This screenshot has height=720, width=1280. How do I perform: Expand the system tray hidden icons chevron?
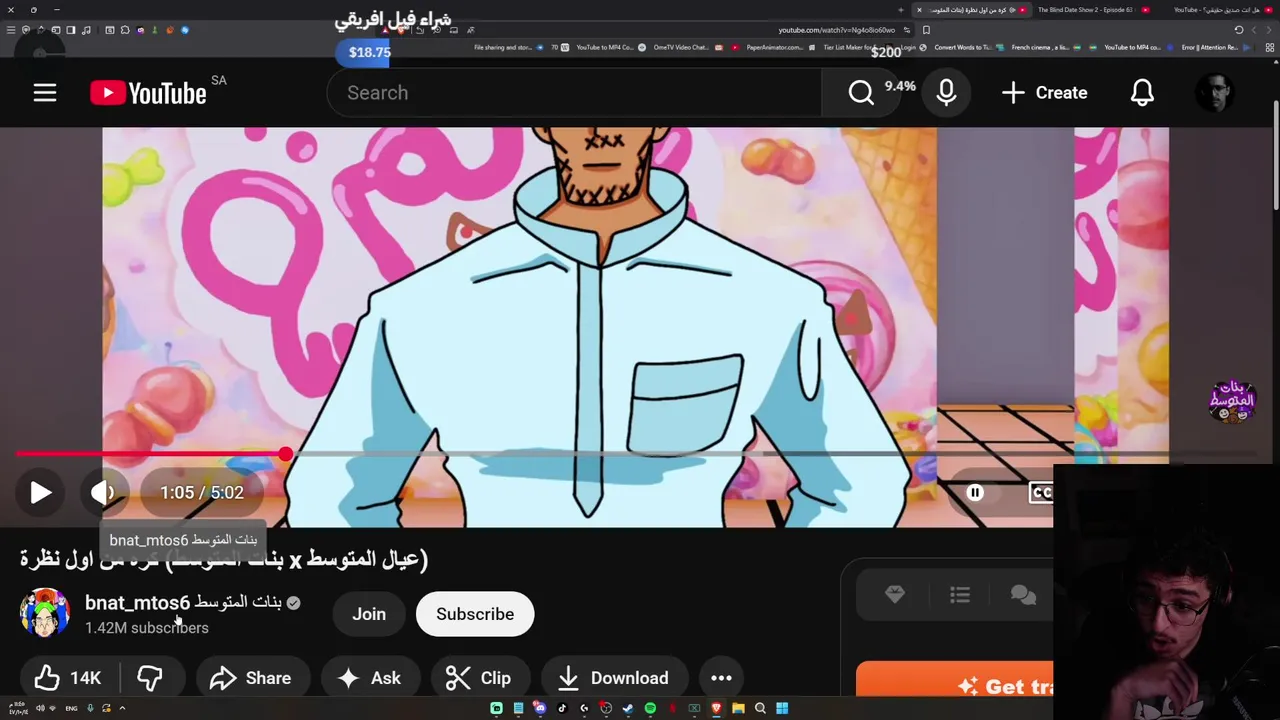pos(122,708)
